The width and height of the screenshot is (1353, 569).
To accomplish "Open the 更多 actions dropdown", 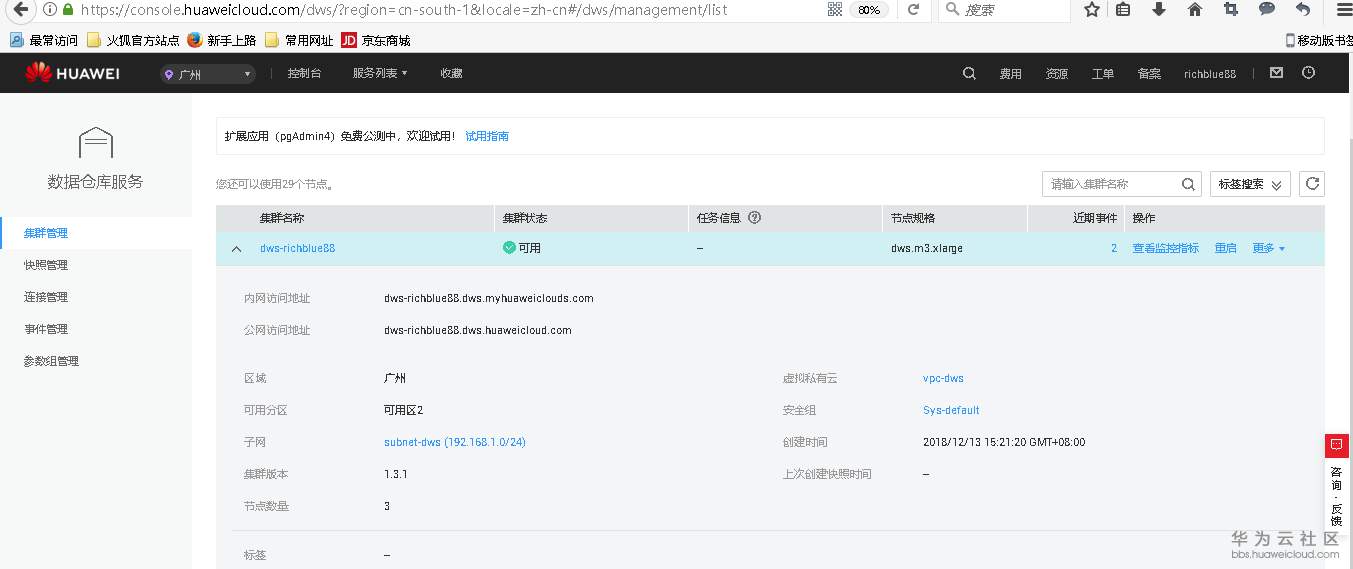I will click(1269, 248).
